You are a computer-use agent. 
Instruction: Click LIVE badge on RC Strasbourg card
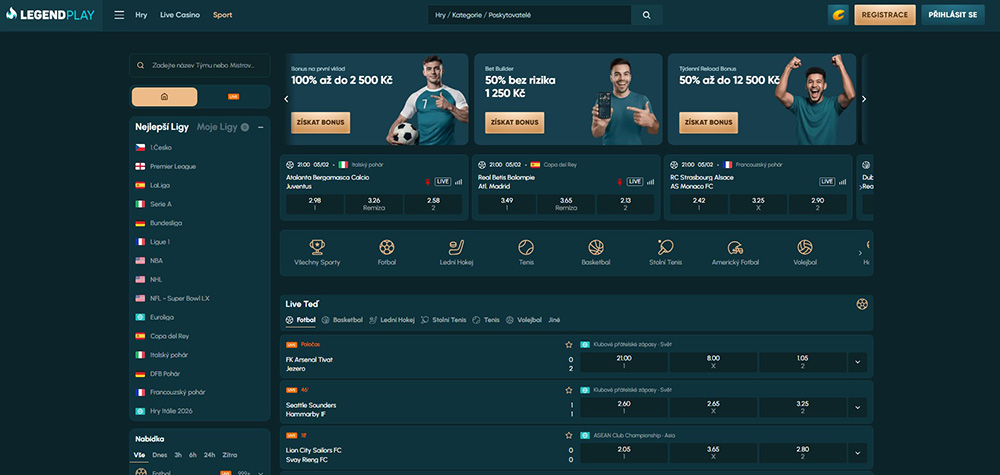827,182
